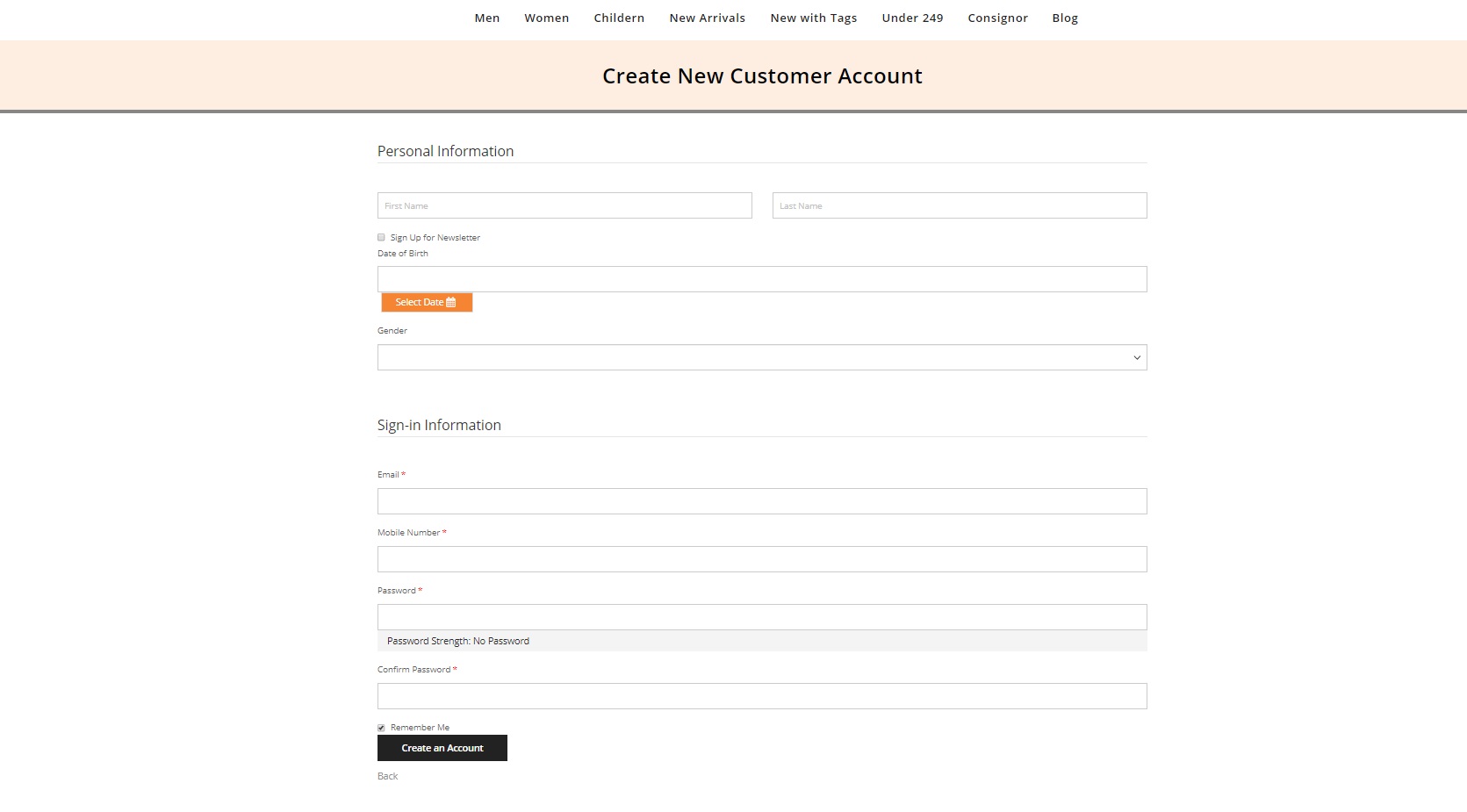Uncheck the Remember Me checkbox
This screenshot has width=1467, height=812.
(x=381, y=728)
